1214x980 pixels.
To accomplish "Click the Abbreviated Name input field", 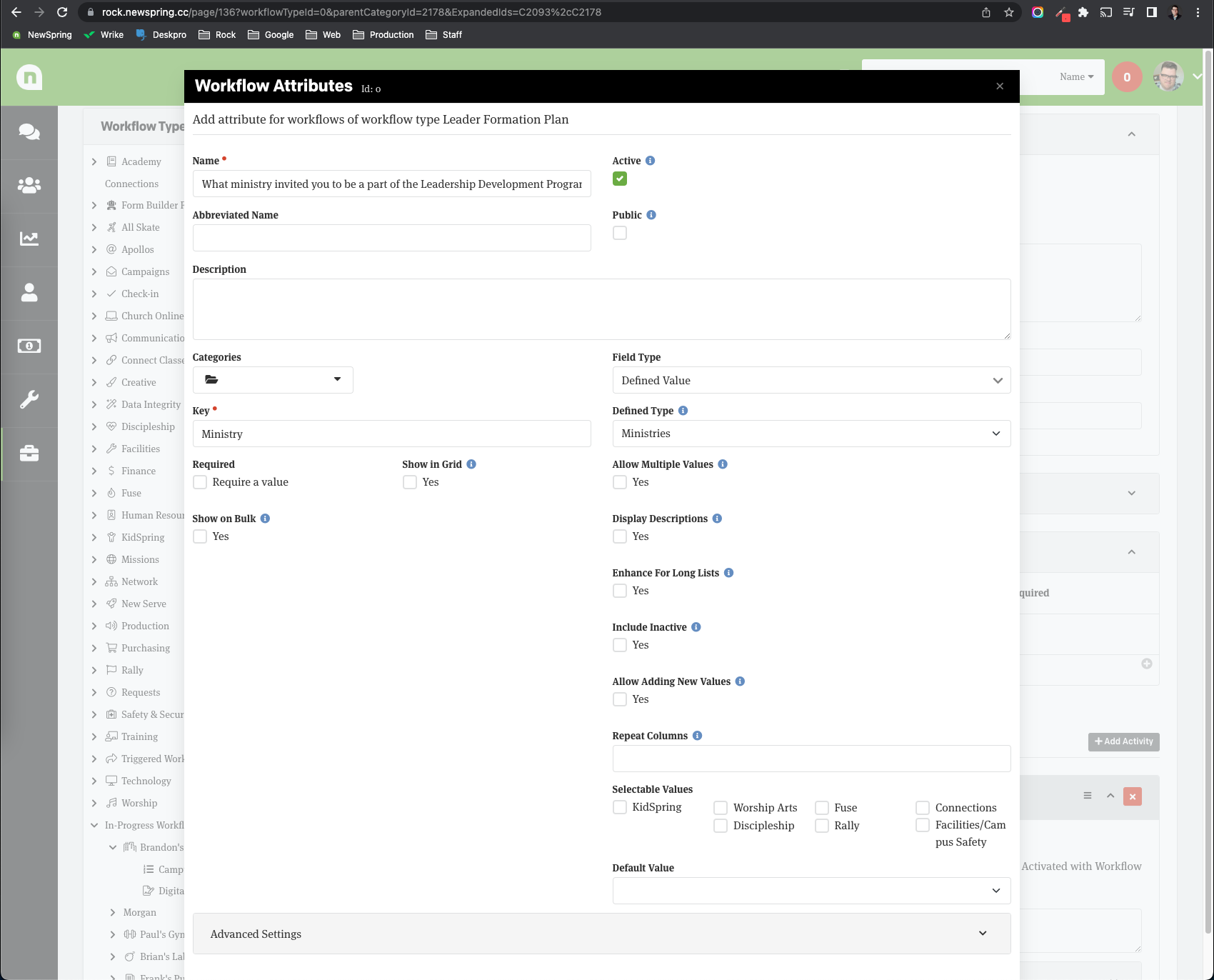I will 391,238.
